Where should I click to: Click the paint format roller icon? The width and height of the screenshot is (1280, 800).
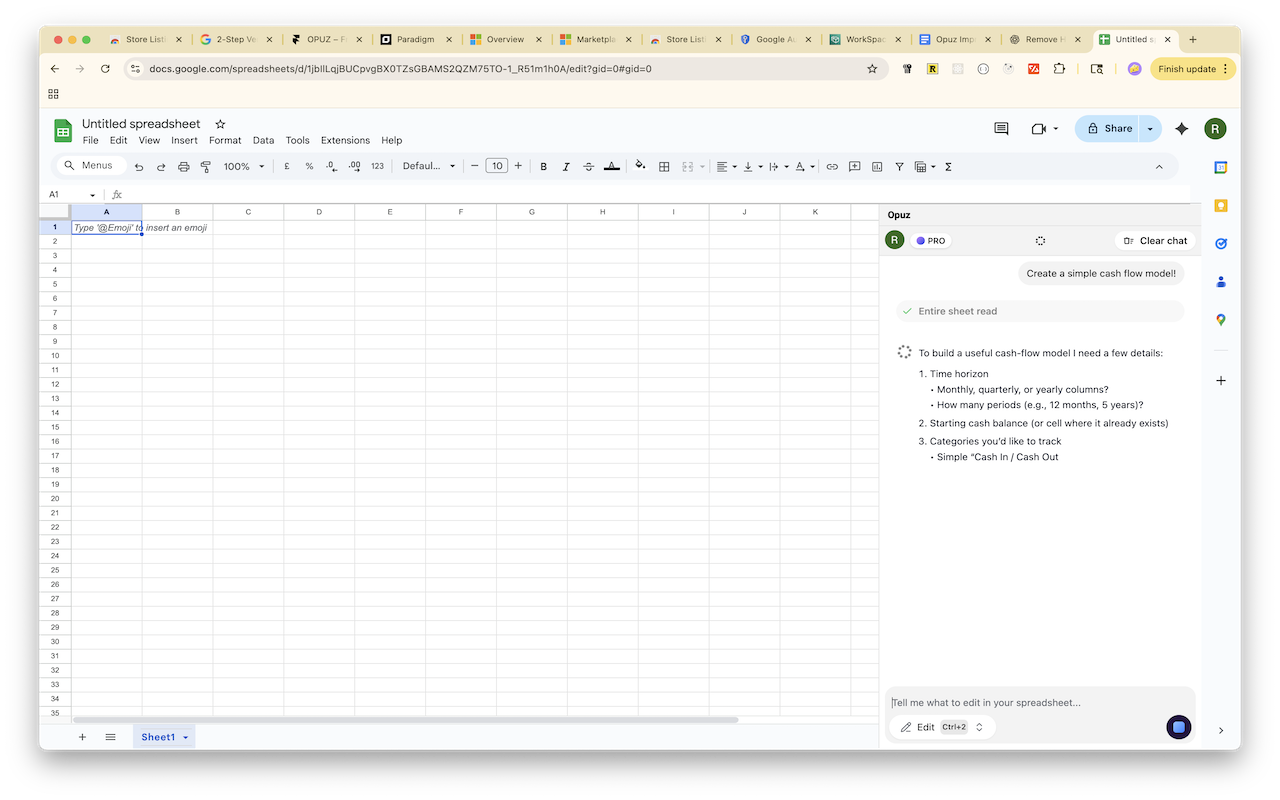click(206, 167)
